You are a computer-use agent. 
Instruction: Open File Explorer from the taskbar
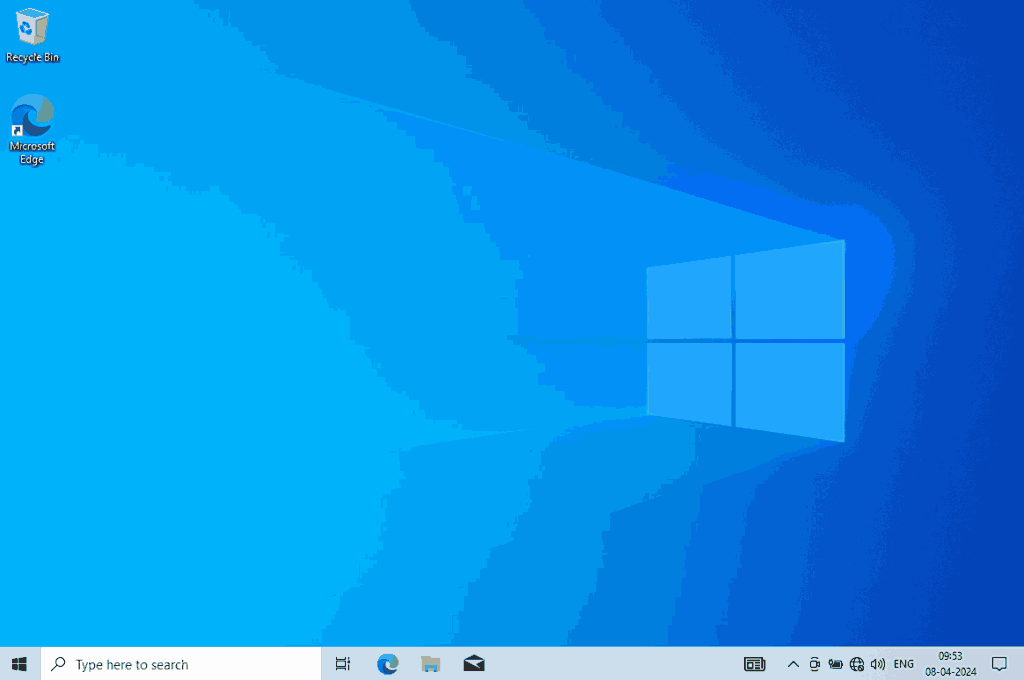point(430,664)
